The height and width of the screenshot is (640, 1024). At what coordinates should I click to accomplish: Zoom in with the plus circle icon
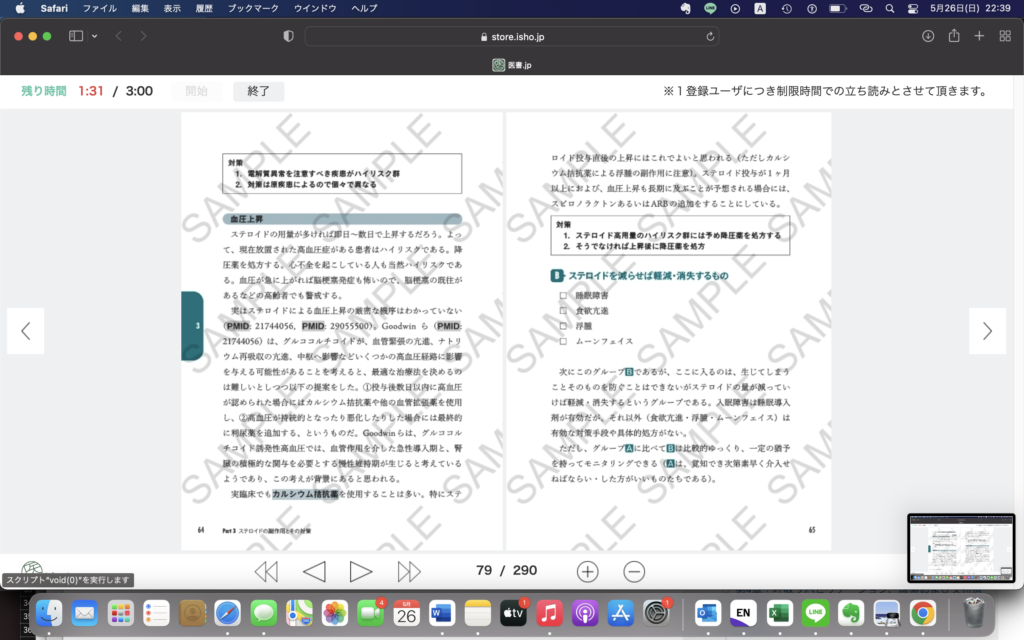point(588,571)
